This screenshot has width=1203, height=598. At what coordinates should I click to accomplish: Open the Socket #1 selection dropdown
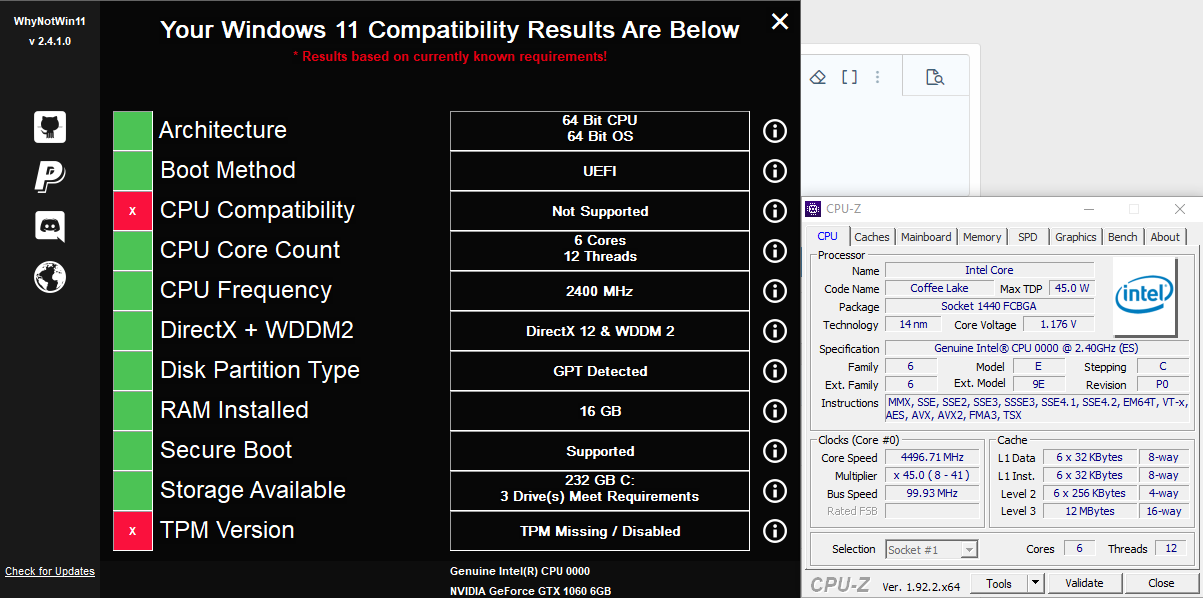tap(932, 549)
